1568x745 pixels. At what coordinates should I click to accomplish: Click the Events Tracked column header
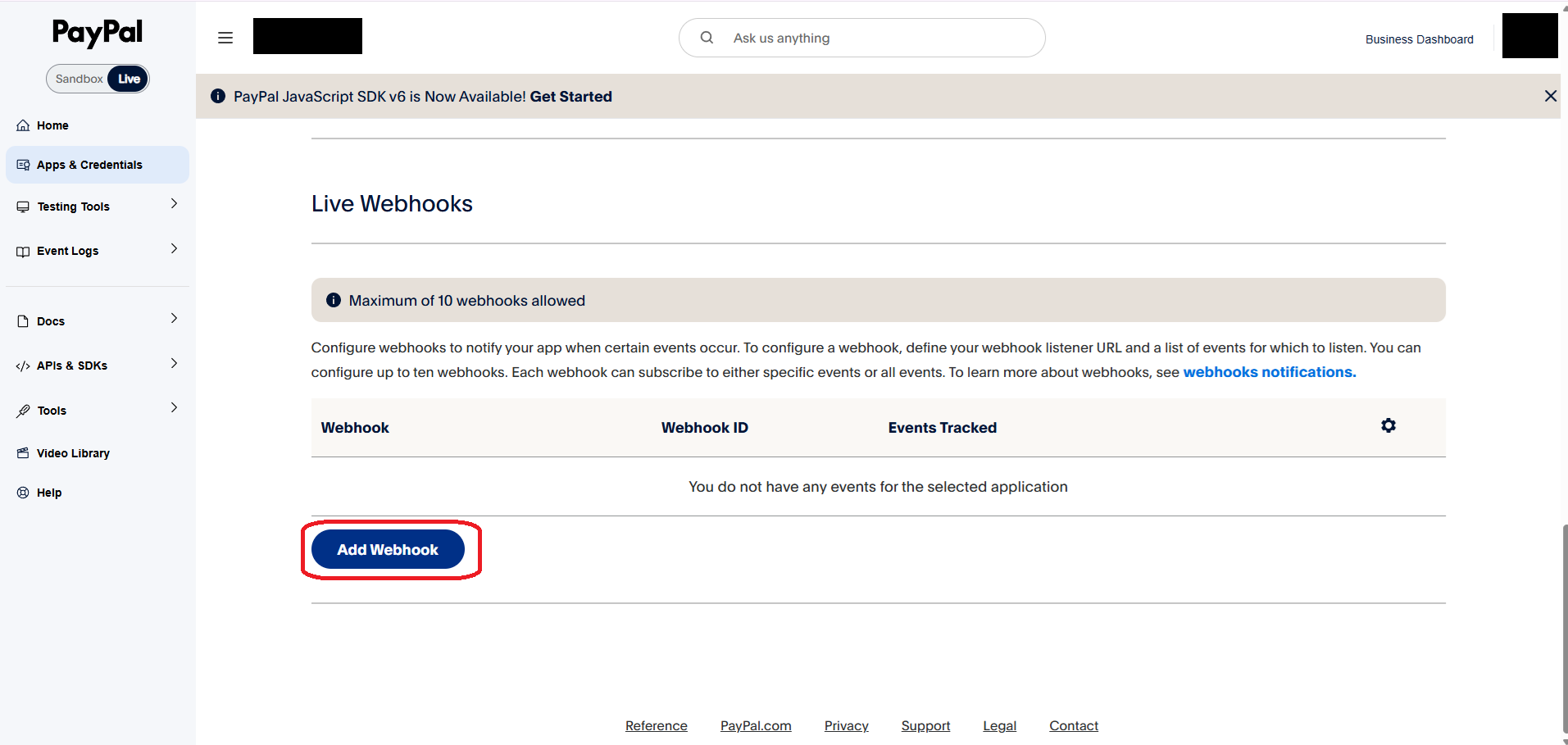point(943,428)
